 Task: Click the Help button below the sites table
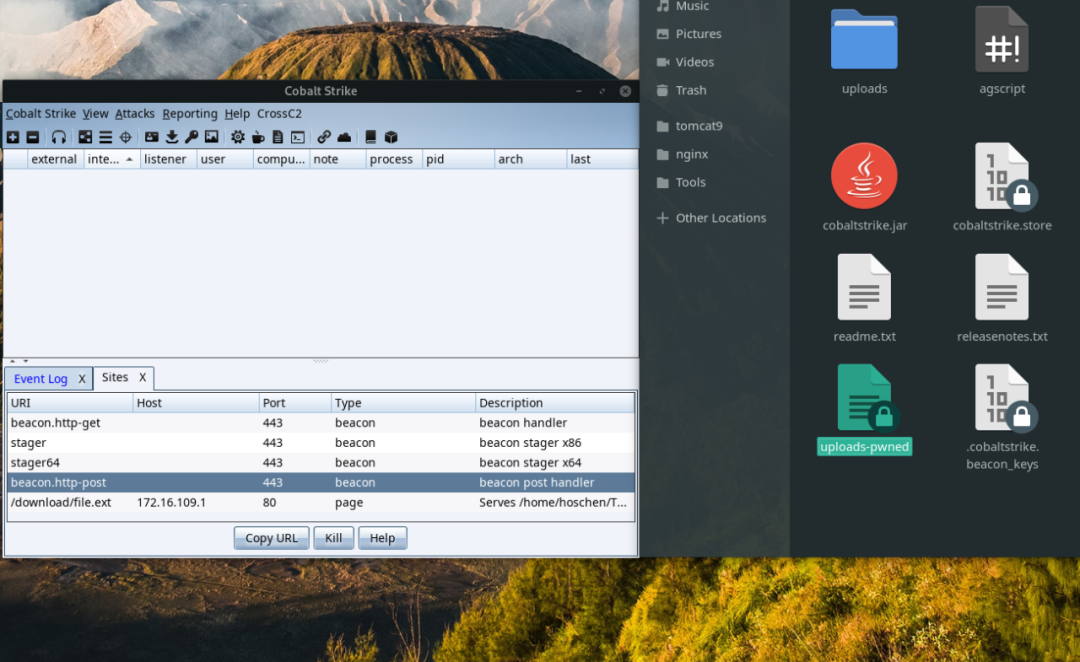[x=382, y=538]
